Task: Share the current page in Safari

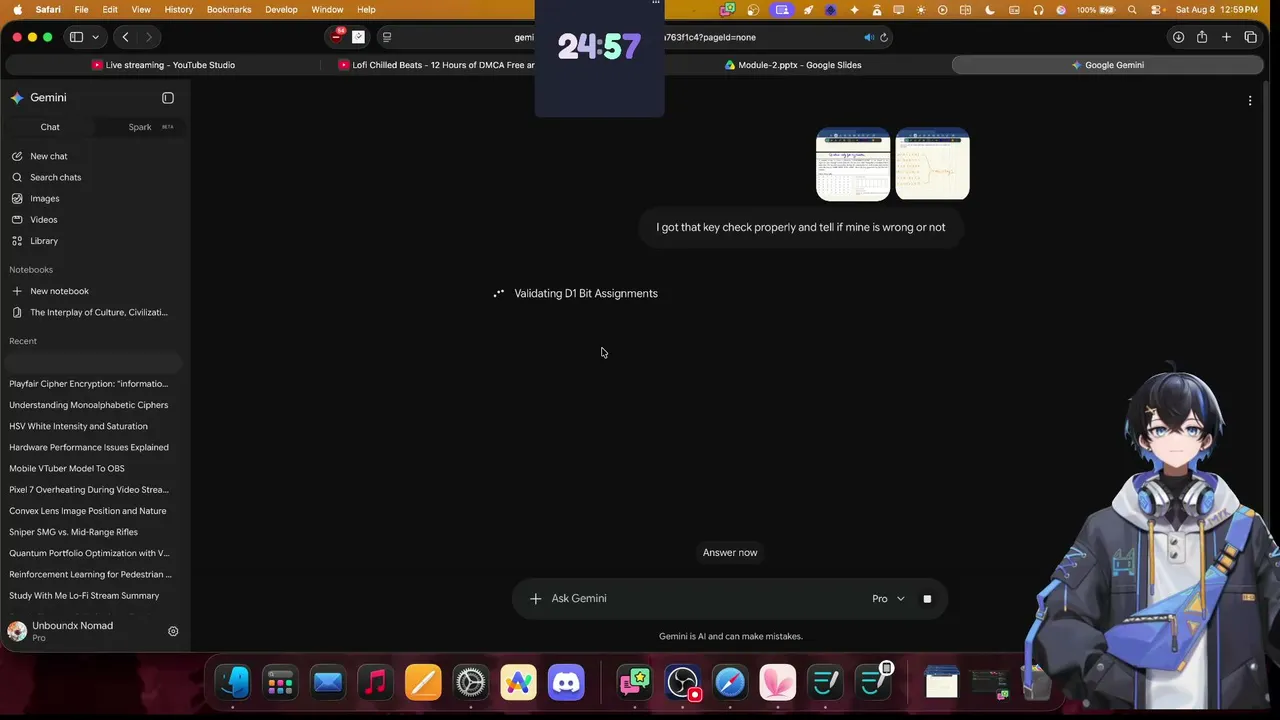Action: coord(1202,37)
